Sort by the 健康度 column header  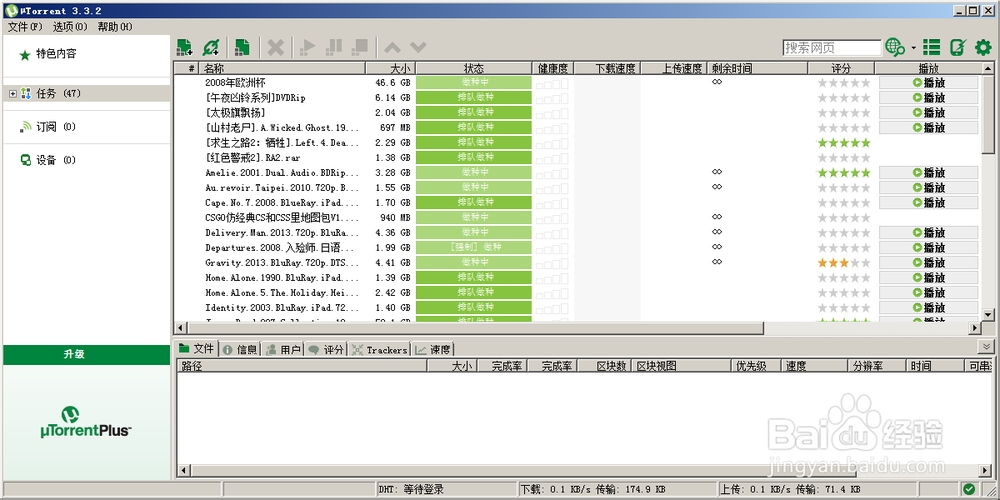(554, 68)
